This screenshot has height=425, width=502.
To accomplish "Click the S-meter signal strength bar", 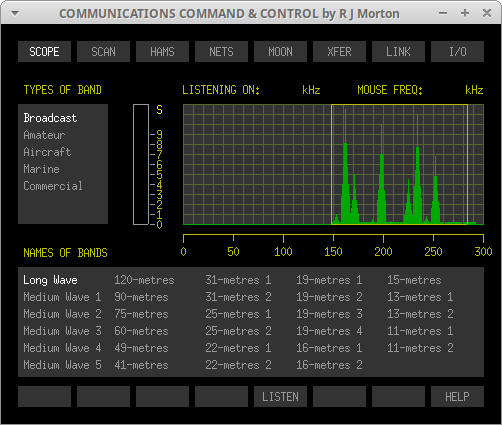I will coord(141,164).
